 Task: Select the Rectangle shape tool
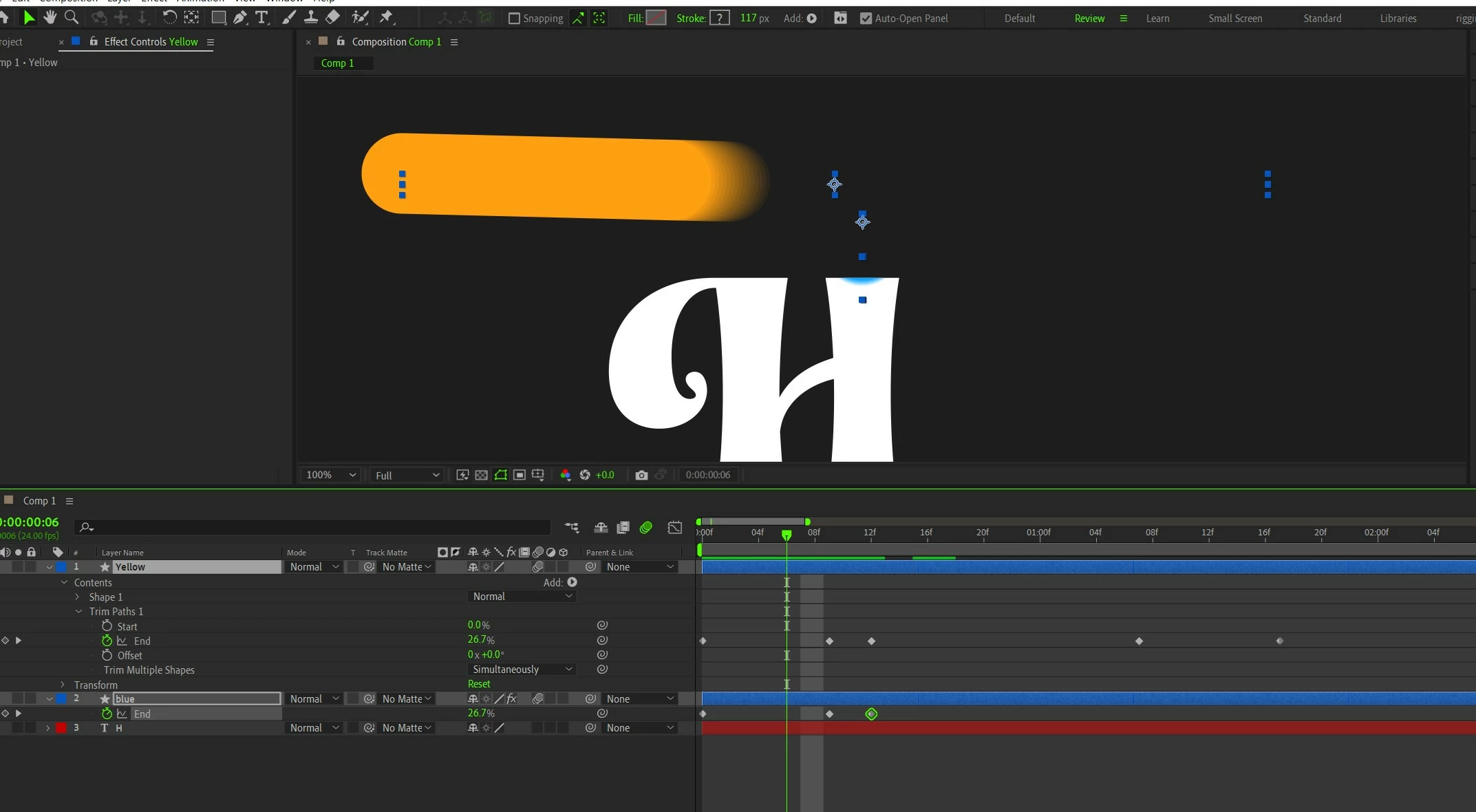(x=218, y=18)
